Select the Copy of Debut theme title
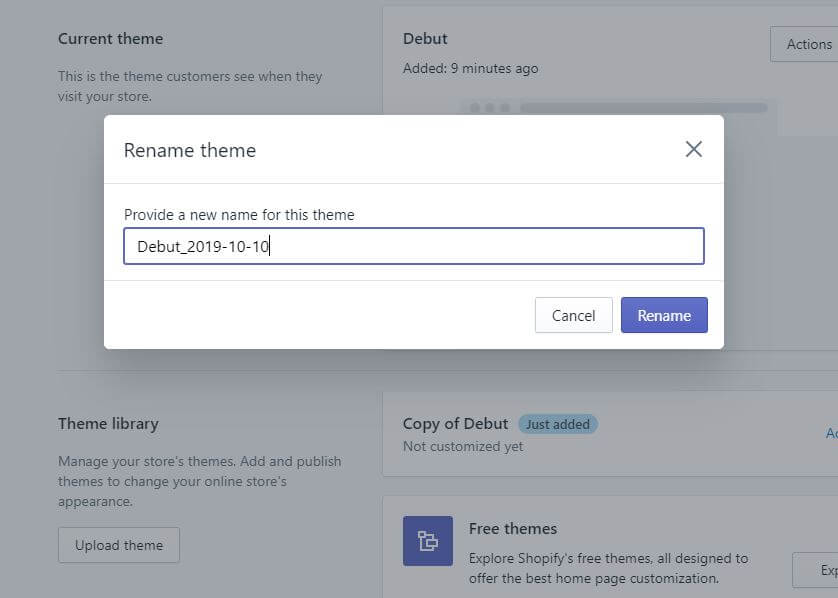This screenshot has height=598, width=838. pos(455,424)
